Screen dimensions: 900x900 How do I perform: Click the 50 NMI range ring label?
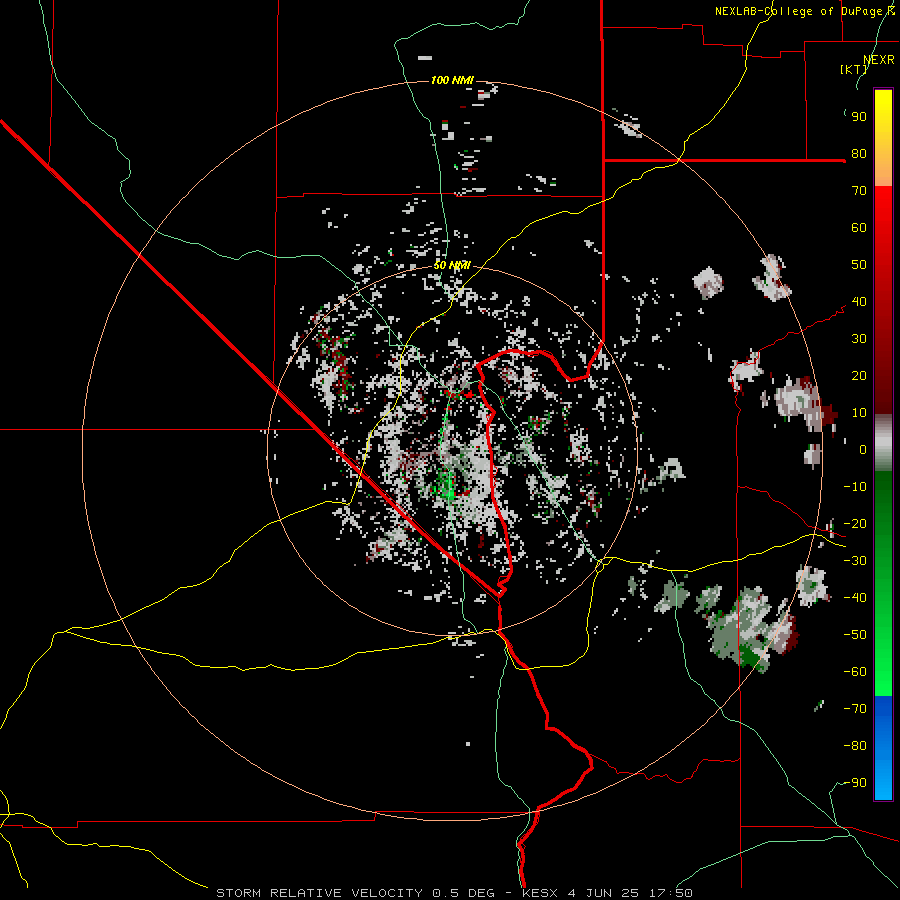pyautogui.click(x=452, y=265)
